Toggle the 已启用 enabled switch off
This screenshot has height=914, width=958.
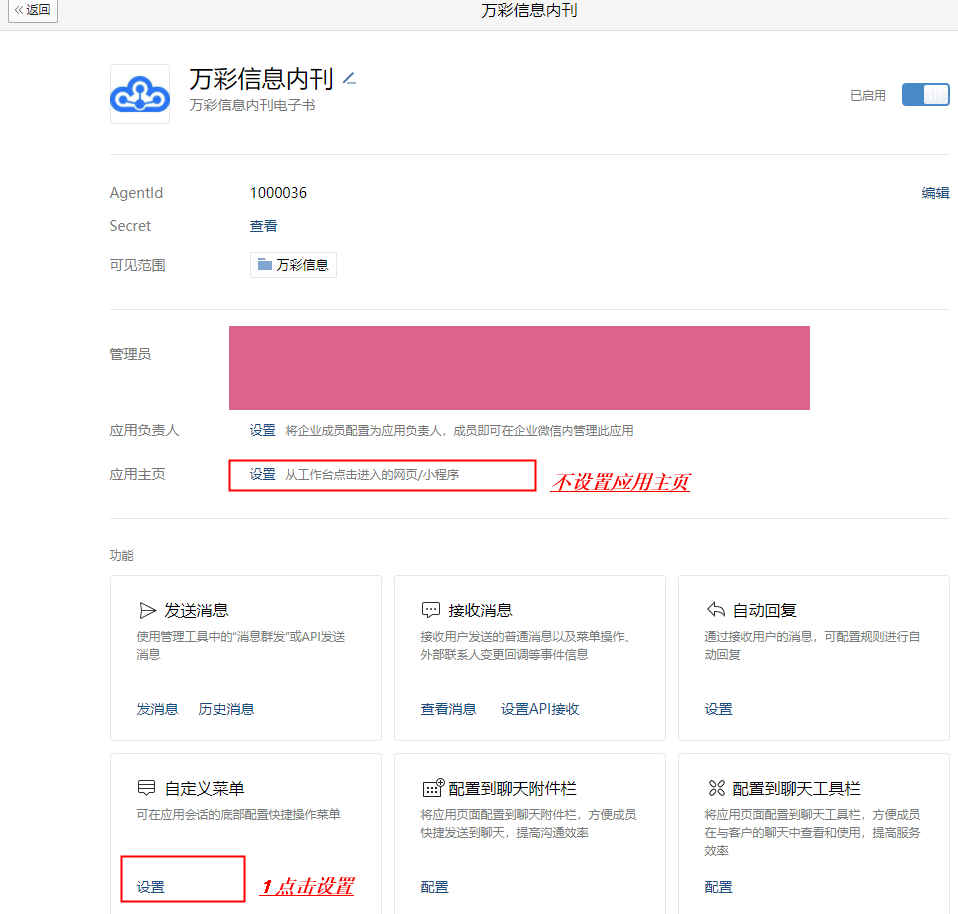(x=925, y=95)
